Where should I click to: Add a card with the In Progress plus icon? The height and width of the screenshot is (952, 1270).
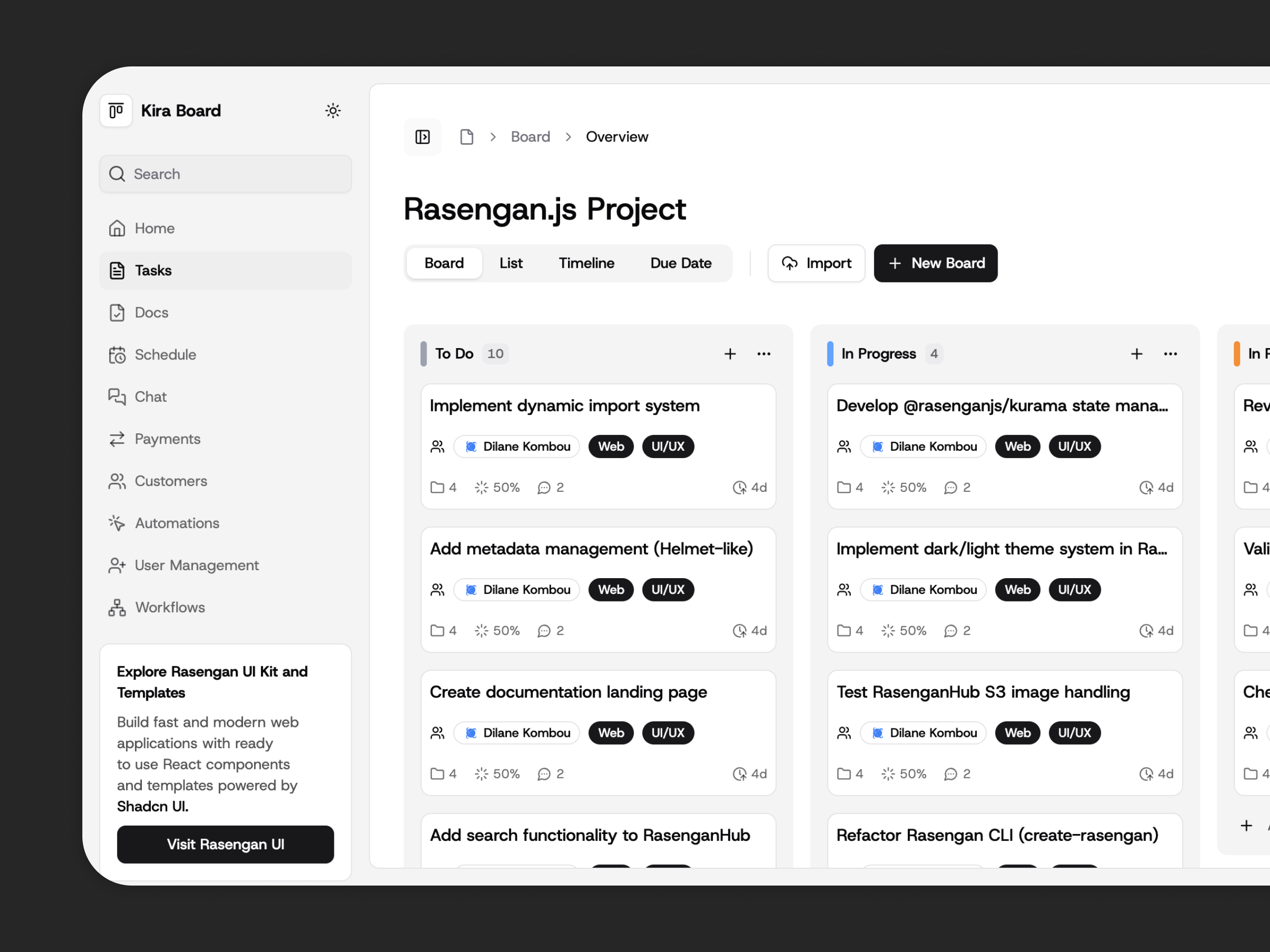click(1136, 354)
